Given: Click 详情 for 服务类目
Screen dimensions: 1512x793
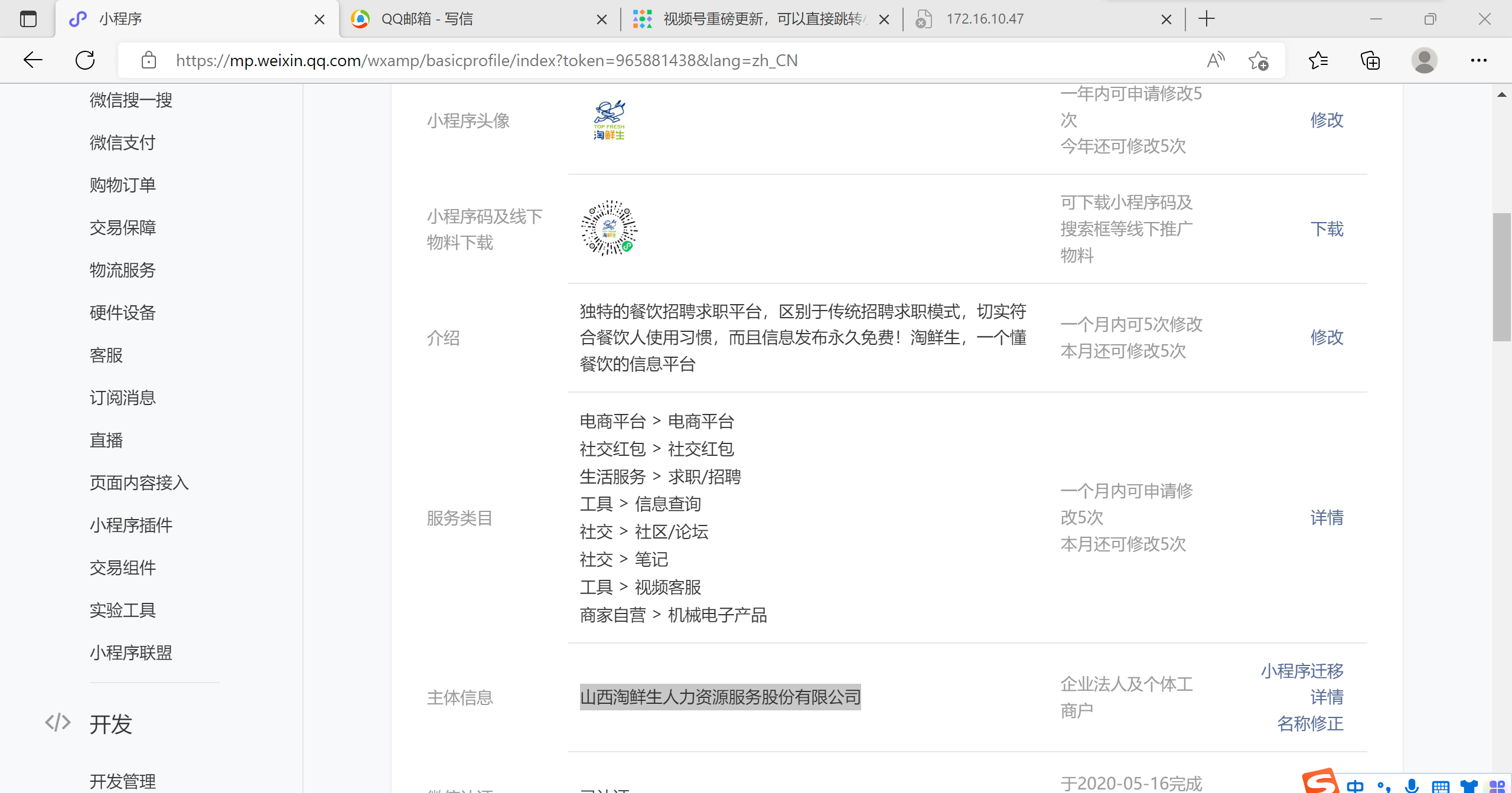Looking at the screenshot, I should click(1327, 518).
